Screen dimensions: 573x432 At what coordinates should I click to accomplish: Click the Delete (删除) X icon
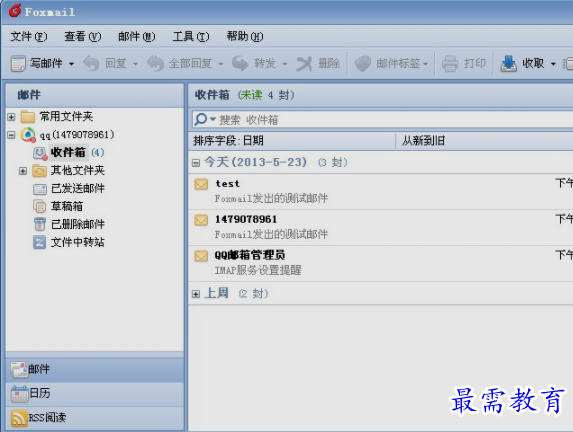pyautogui.click(x=304, y=64)
